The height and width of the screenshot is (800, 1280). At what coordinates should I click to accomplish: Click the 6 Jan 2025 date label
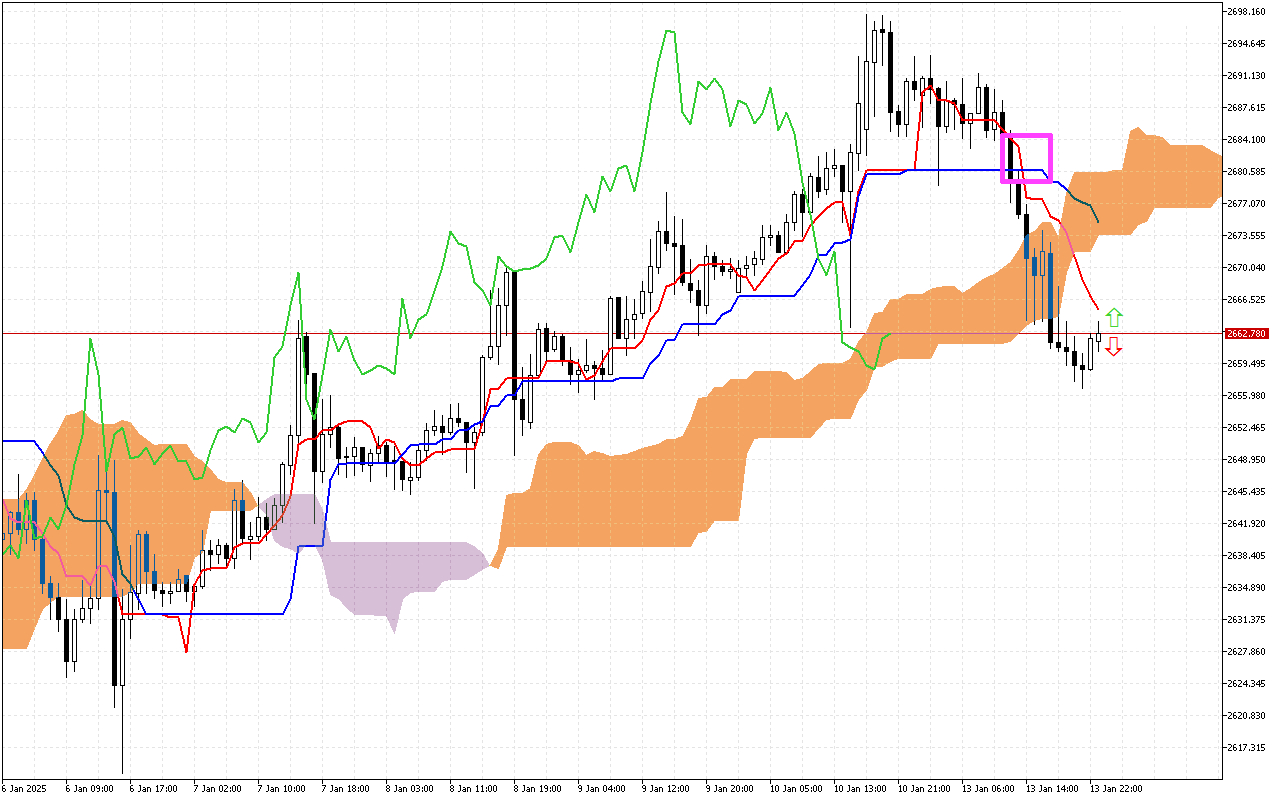(24, 789)
